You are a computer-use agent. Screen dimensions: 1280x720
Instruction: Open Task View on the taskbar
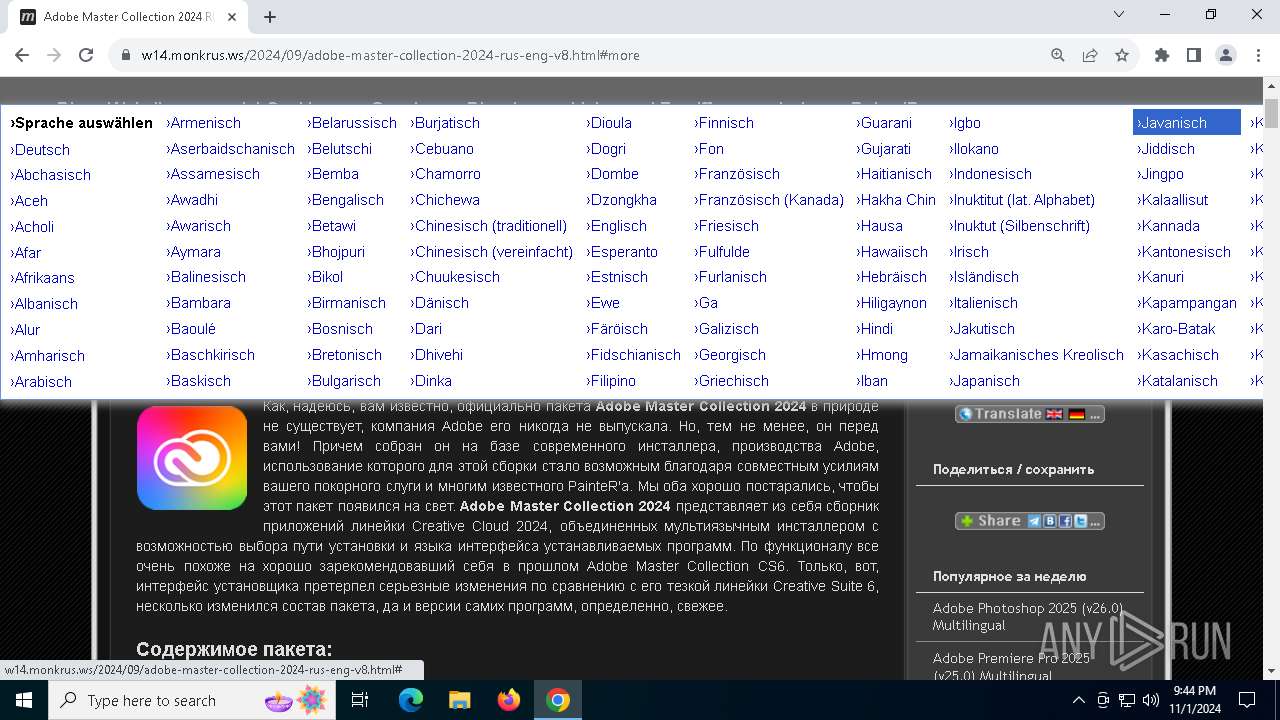tap(360, 700)
